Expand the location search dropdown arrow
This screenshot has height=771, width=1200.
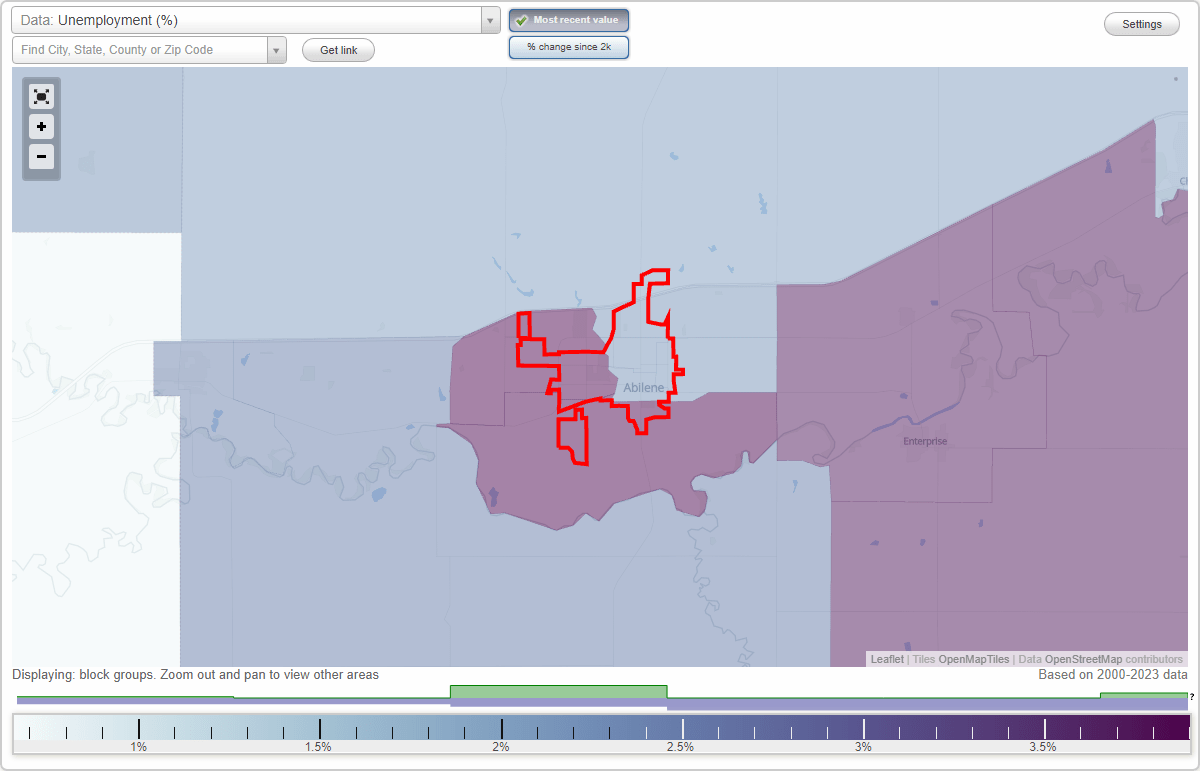(277, 49)
